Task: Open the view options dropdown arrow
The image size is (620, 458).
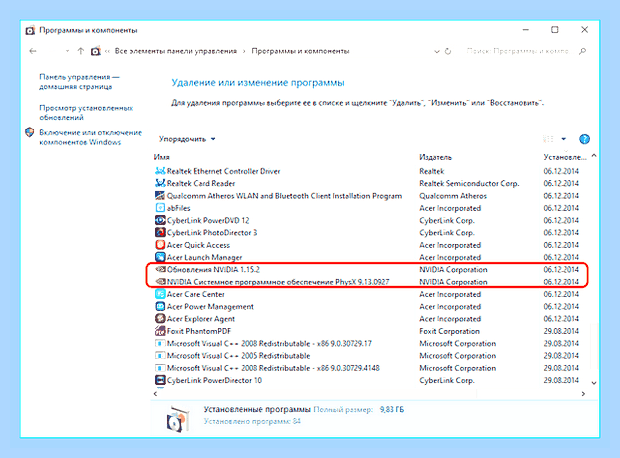Action: 563,139
